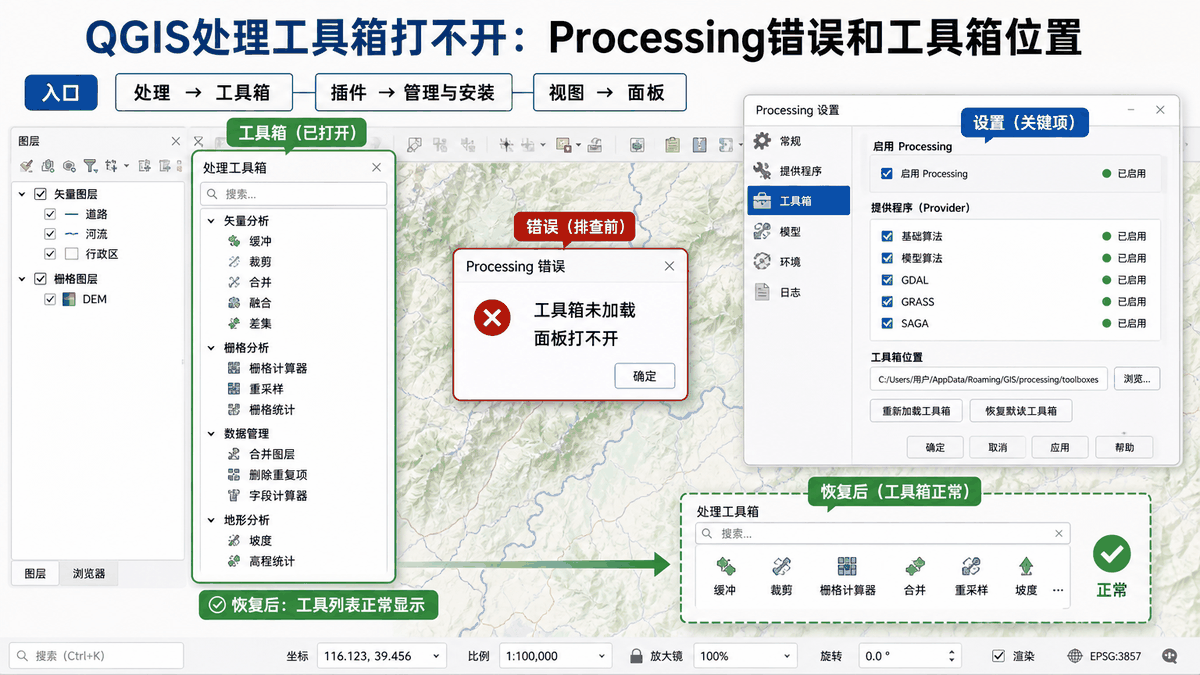Select the 融合 tool in toolbox tree
Viewport: 1200px width, 675px height.
pos(249,303)
